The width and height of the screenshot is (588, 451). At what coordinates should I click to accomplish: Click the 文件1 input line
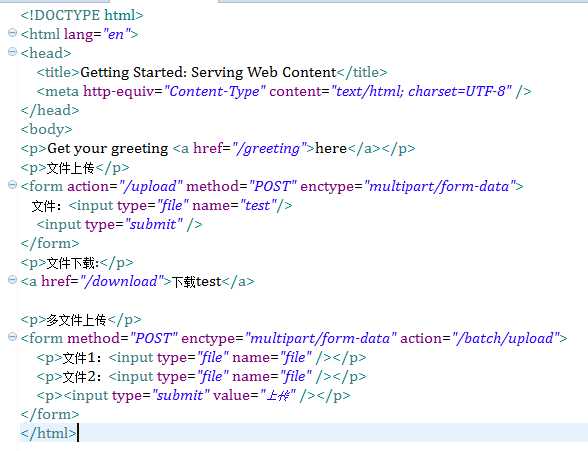(x=201, y=358)
